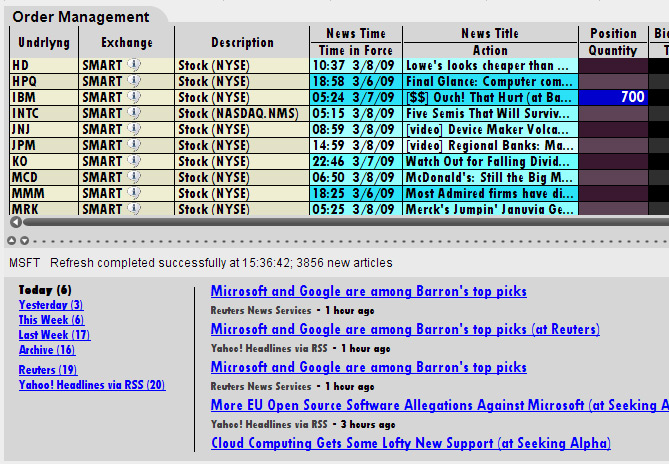Screen dimensions: 669x464
Task: Select the HPQ underlying cell
Action: click(x=44, y=81)
